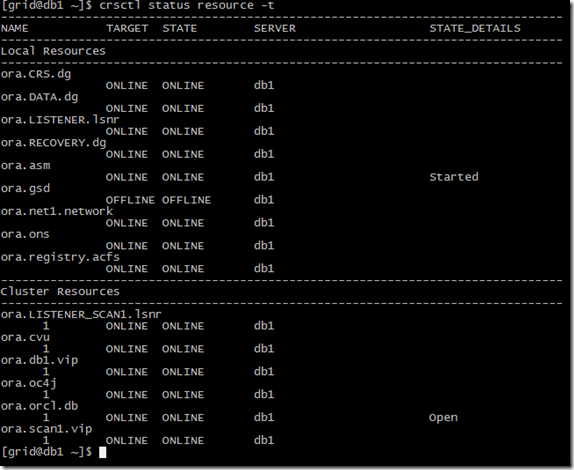Select the STATE column header
Screen dimensions: 574x470
(179, 28)
